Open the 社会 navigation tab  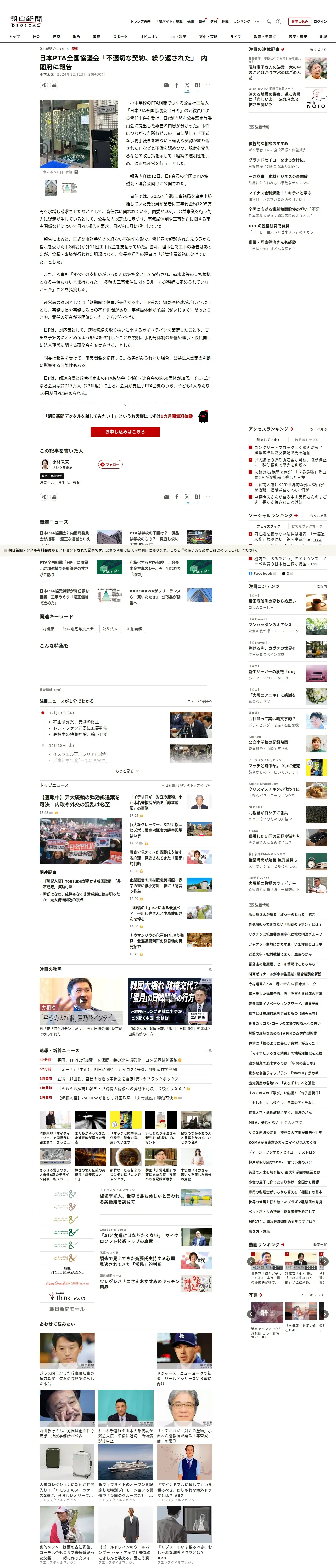(36, 37)
